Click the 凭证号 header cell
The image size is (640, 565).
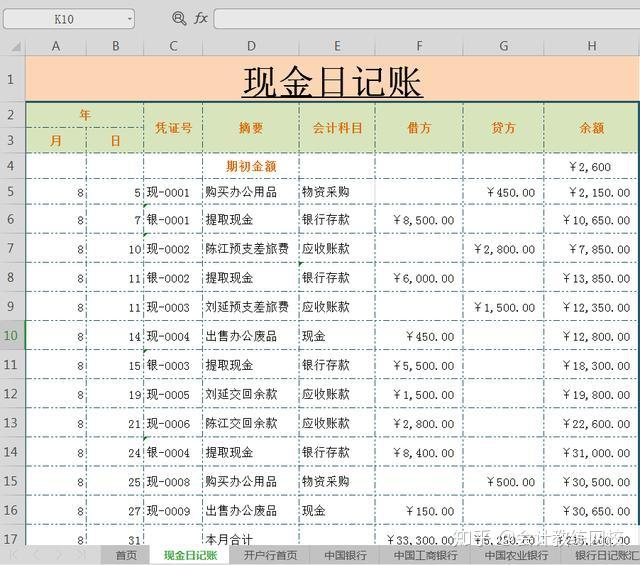coord(173,128)
